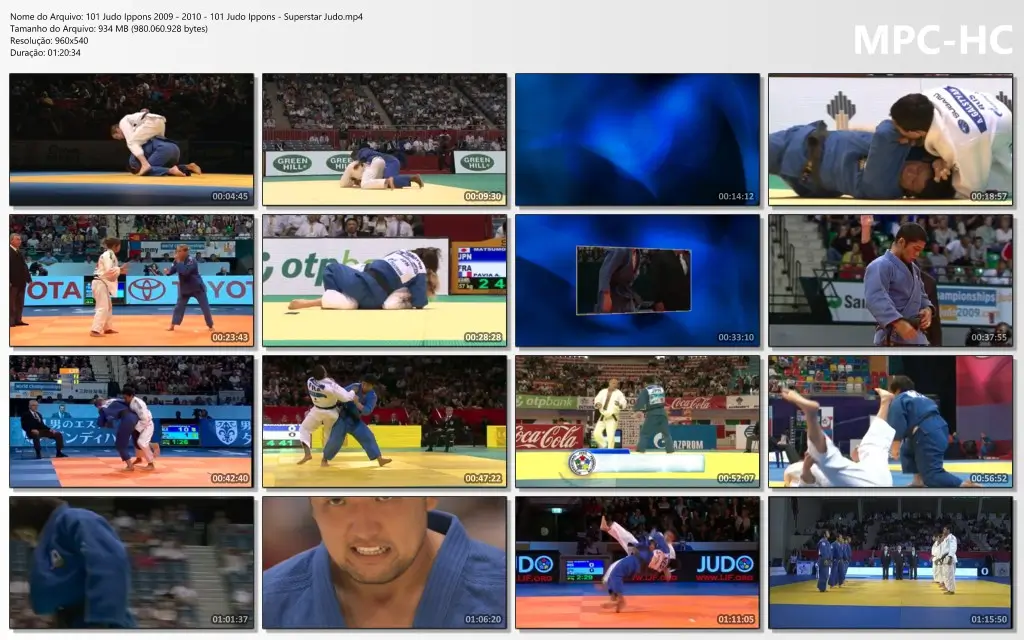Select the thumbnail timestamped 00:56:52
Image resolution: width=1024 pixels, height=640 pixels.
tap(891, 421)
